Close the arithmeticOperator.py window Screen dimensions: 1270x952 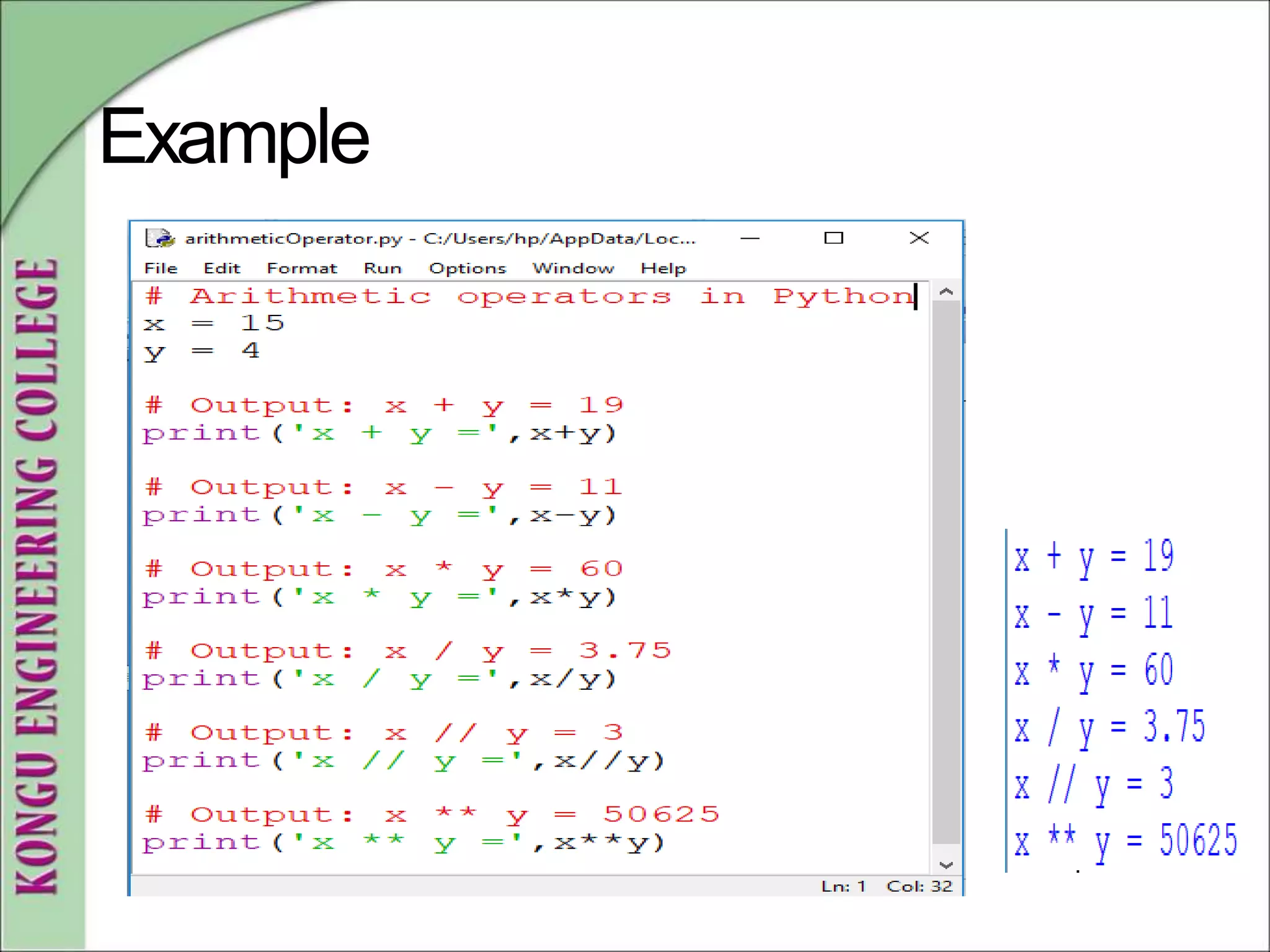pyautogui.click(x=918, y=238)
